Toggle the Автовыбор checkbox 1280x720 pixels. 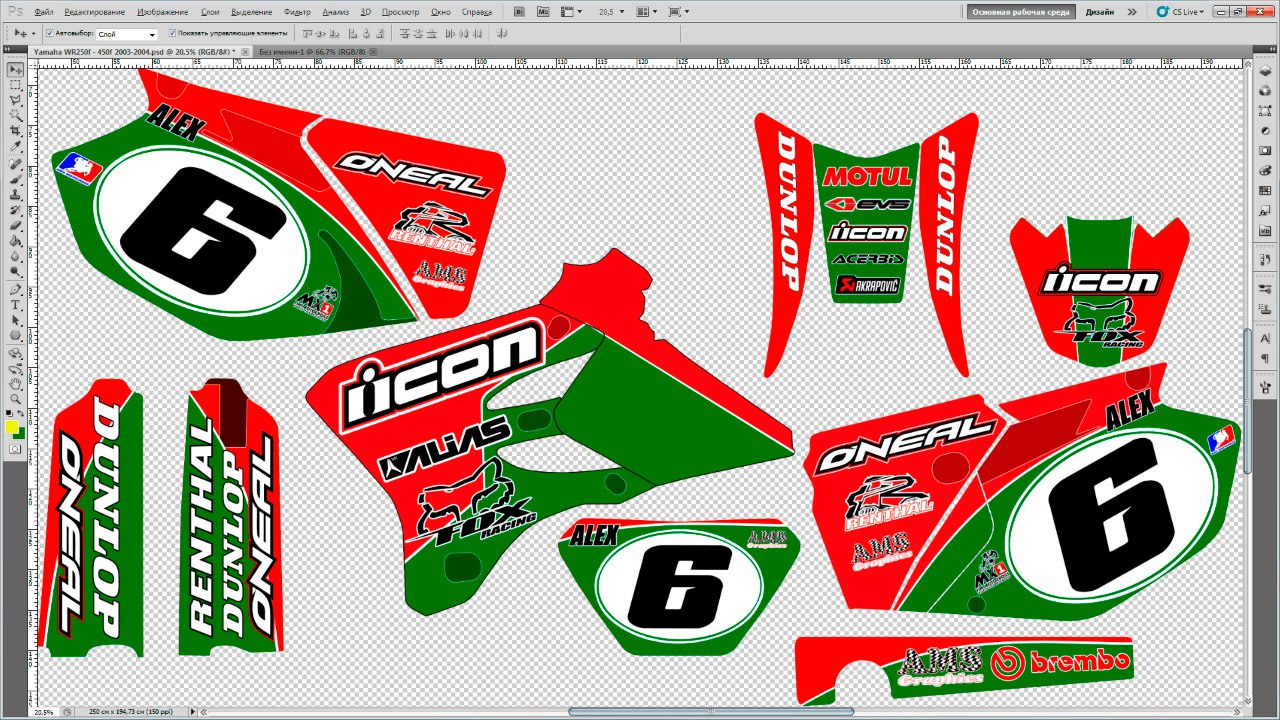pos(50,33)
